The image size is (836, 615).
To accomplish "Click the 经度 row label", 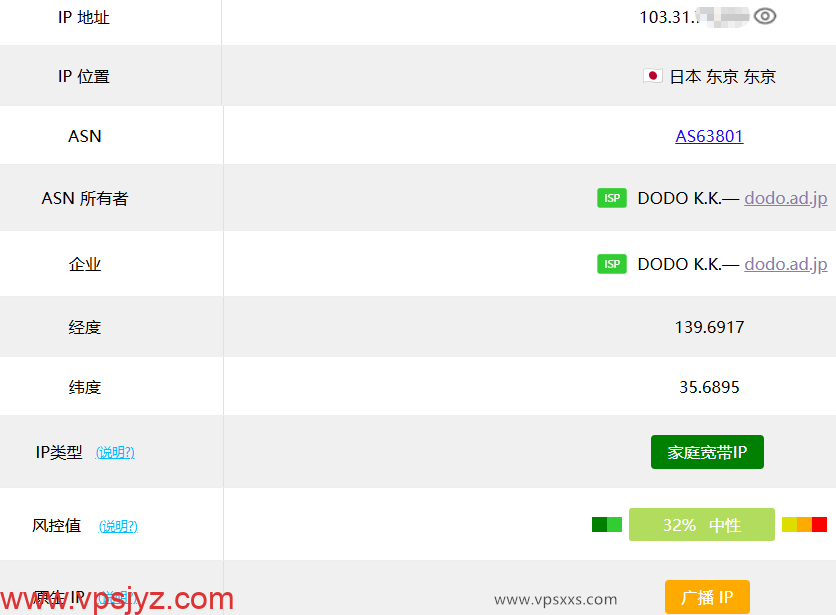I will (x=85, y=328).
